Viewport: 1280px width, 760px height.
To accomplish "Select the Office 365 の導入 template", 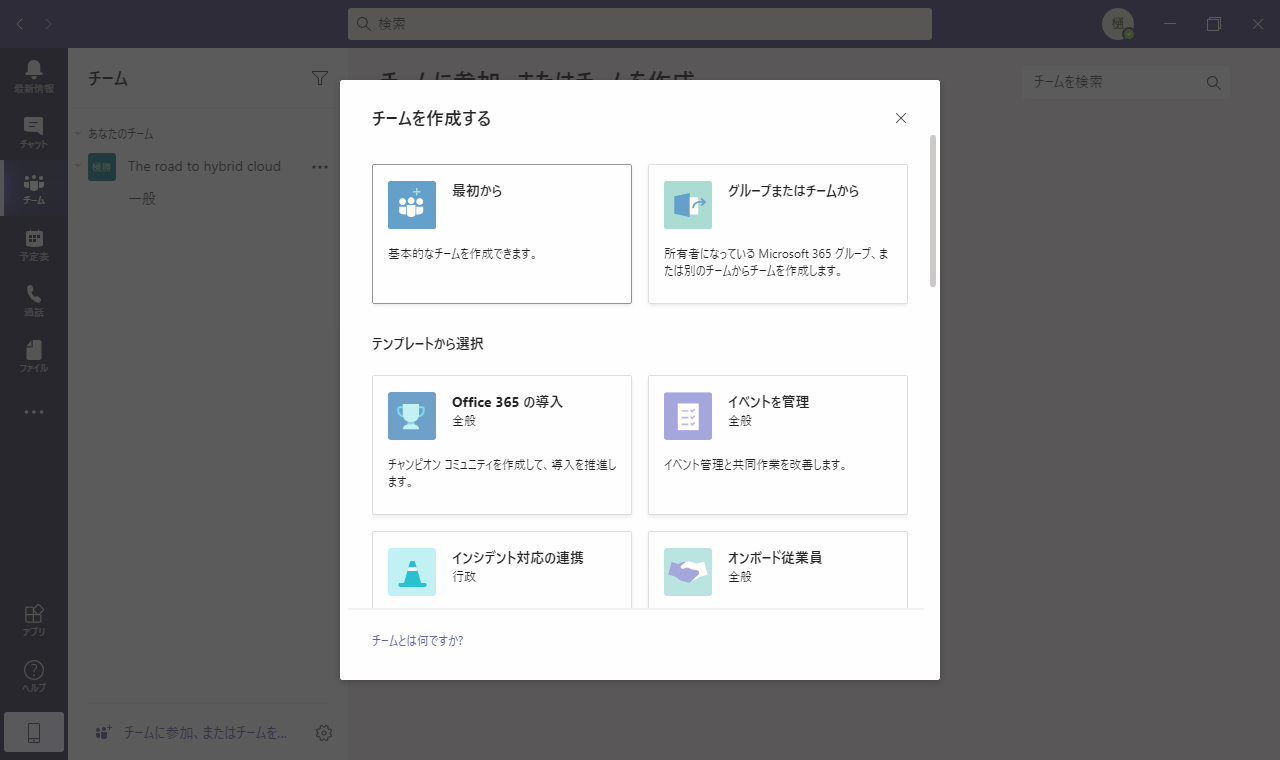I will point(502,445).
